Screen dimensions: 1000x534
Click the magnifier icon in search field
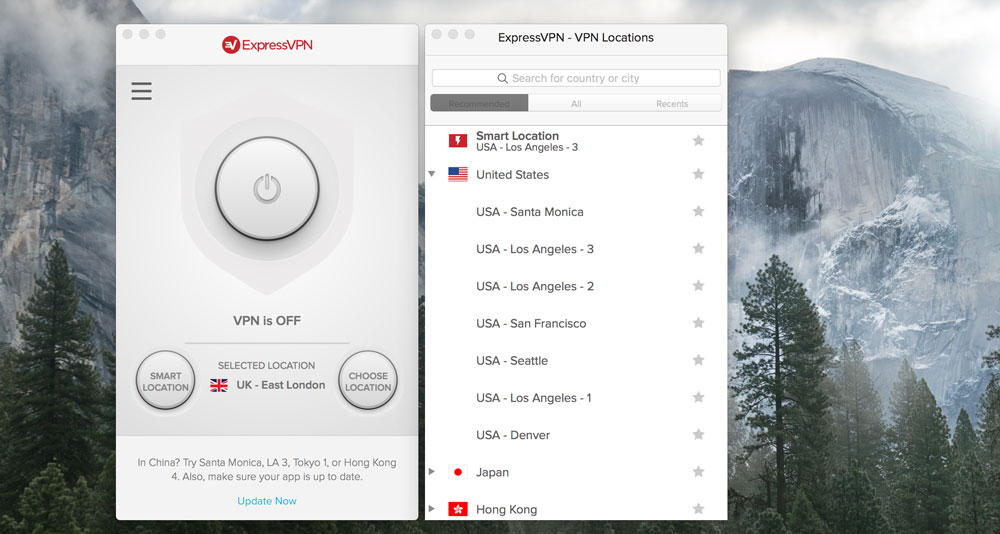[503, 78]
